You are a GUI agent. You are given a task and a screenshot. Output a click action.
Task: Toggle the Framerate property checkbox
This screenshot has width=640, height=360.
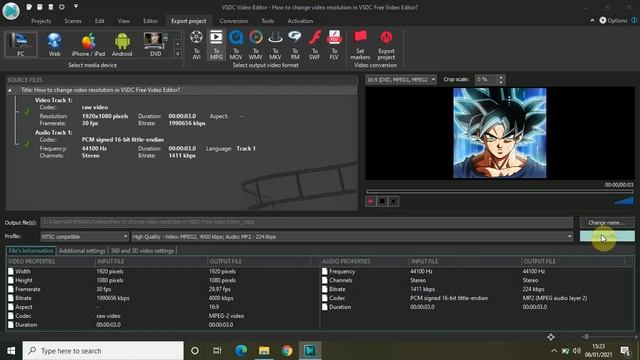pyautogui.click(x=11, y=289)
